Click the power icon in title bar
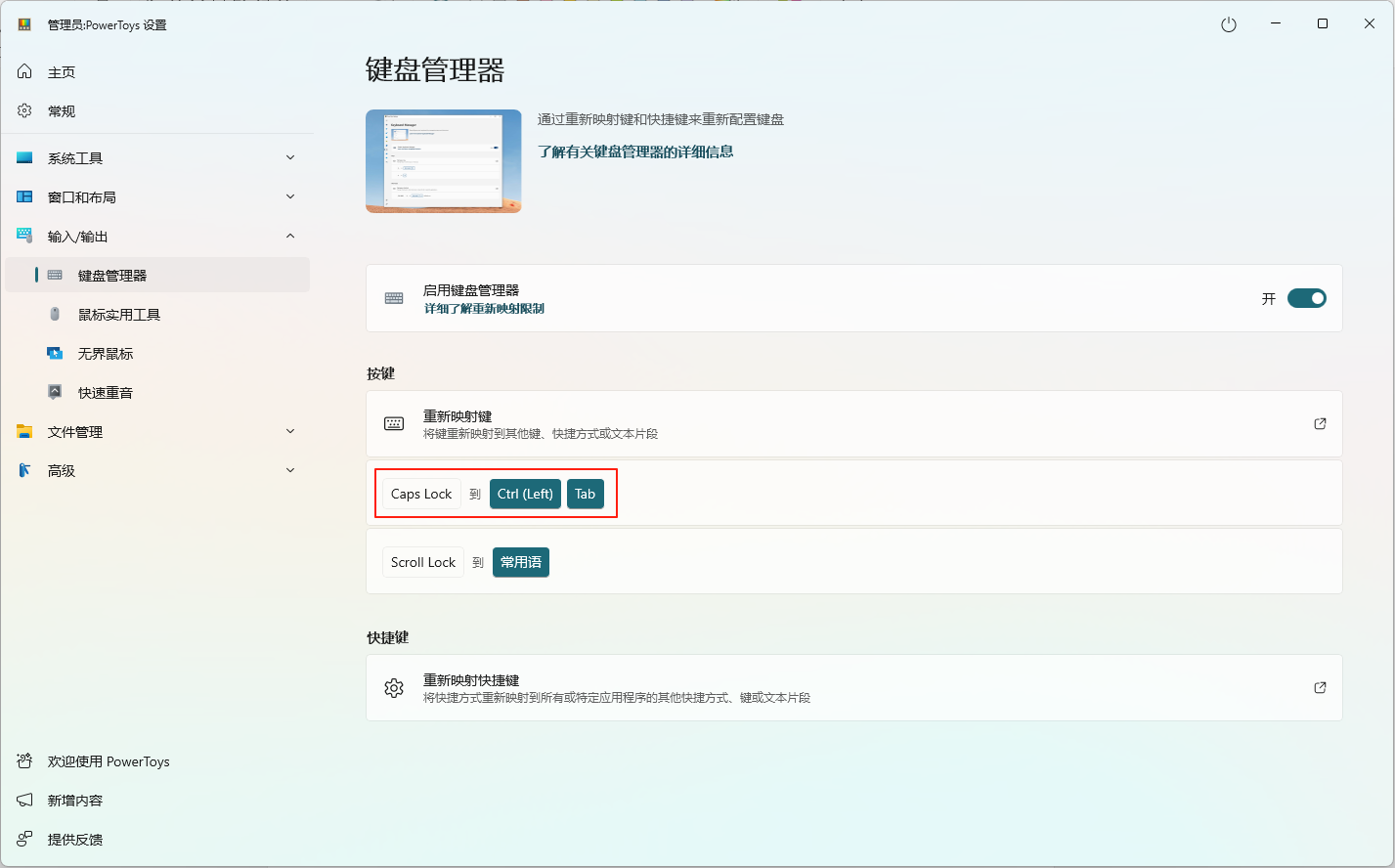The image size is (1395, 868). coord(1229,24)
